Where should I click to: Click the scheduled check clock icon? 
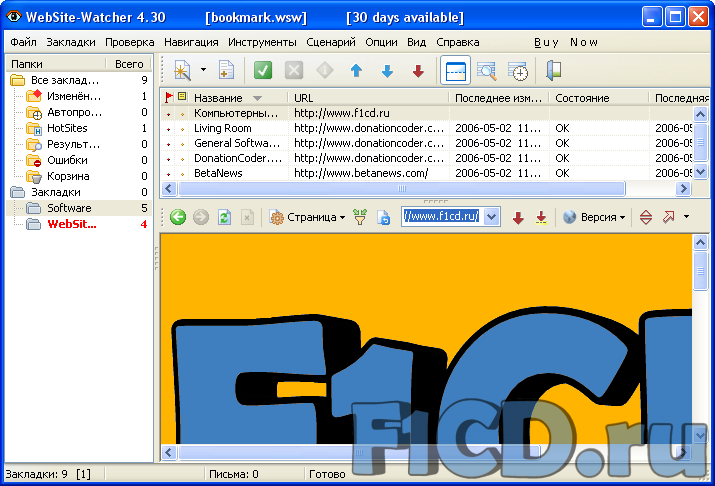tap(518, 71)
